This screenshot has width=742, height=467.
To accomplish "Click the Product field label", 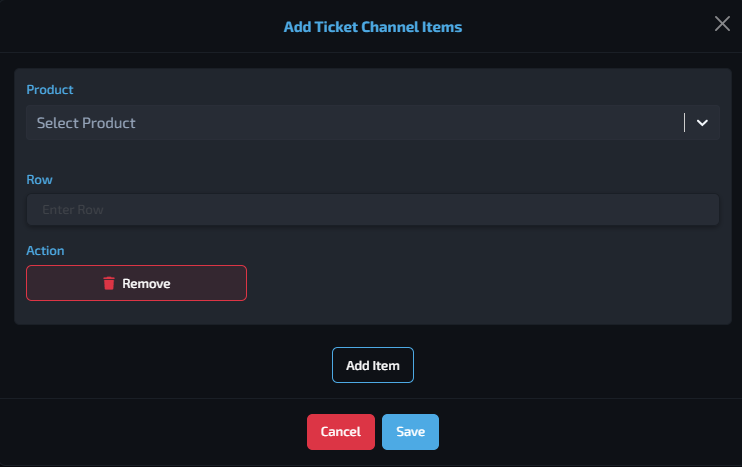I will (50, 89).
